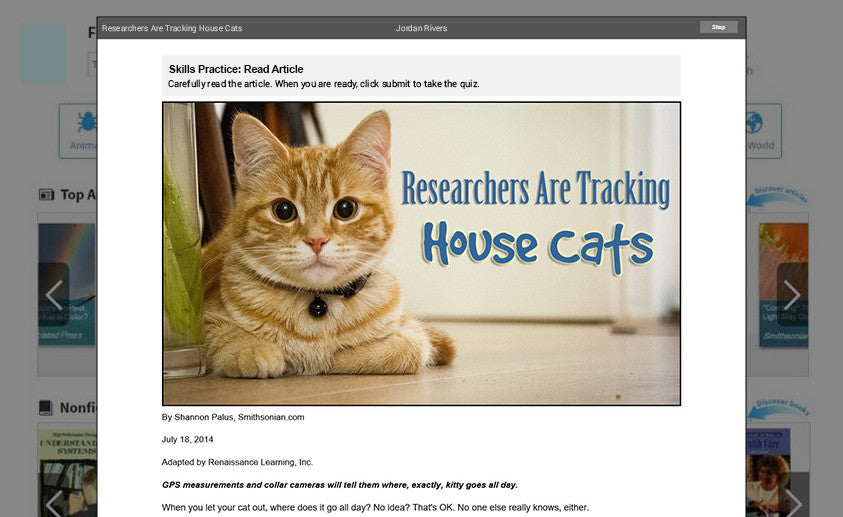
Task: Click the Nonfiction book icon
Action: click(x=46, y=408)
